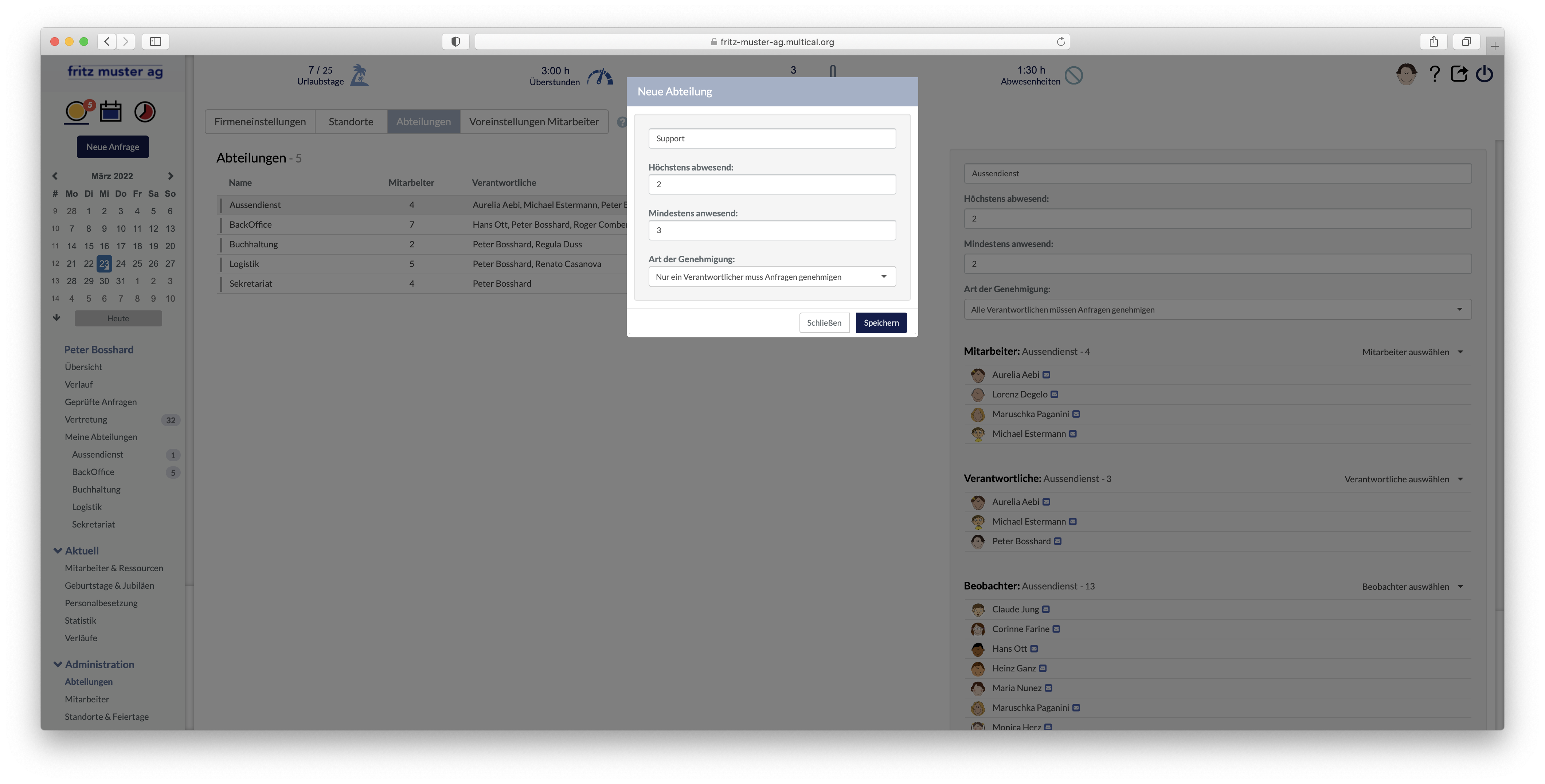Click the fritz muster ag logo
Screen dimensions: 1545x784
click(x=114, y=72)
